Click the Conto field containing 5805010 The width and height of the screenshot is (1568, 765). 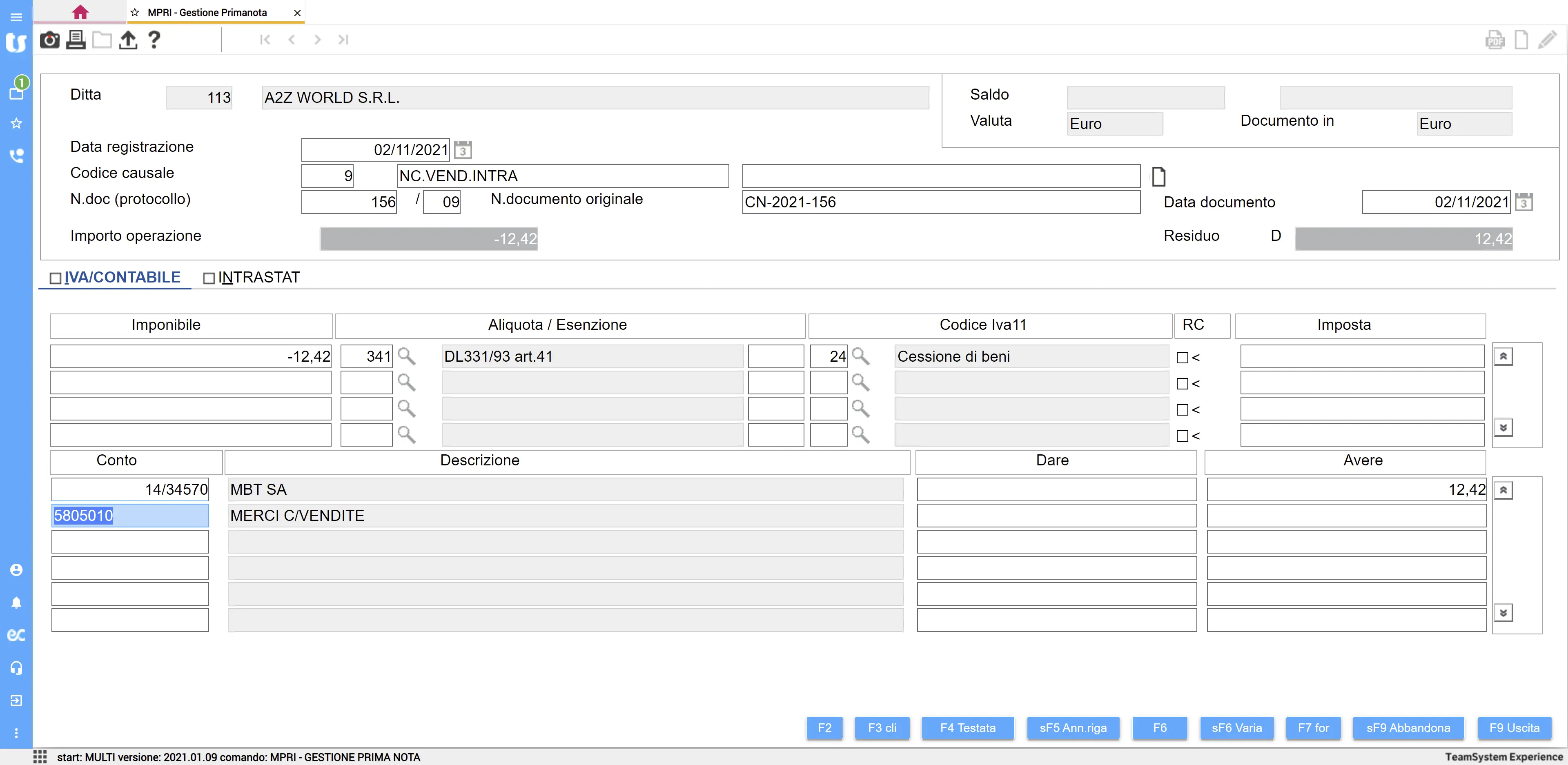[130, 516]
